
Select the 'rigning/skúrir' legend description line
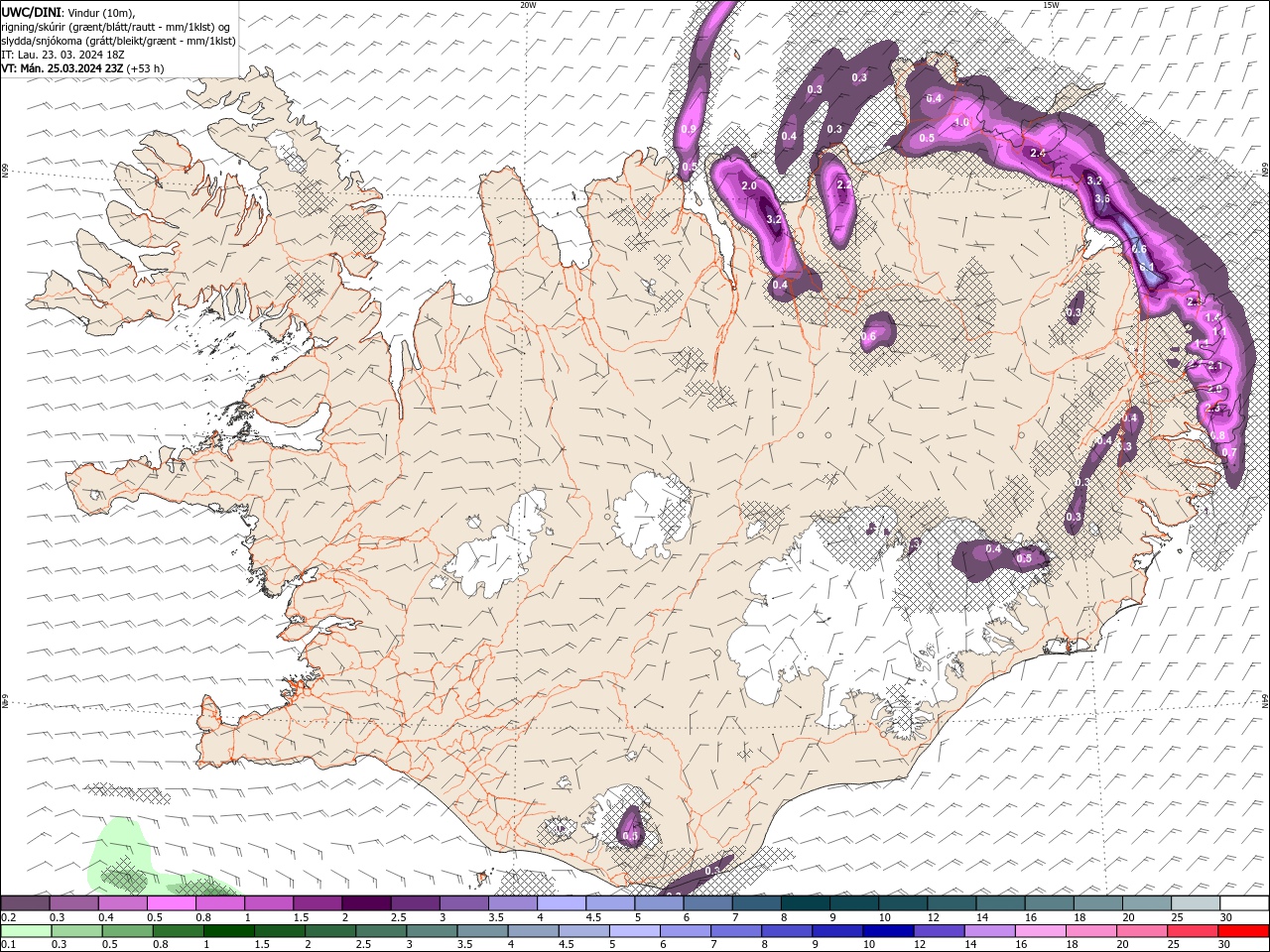116,27
